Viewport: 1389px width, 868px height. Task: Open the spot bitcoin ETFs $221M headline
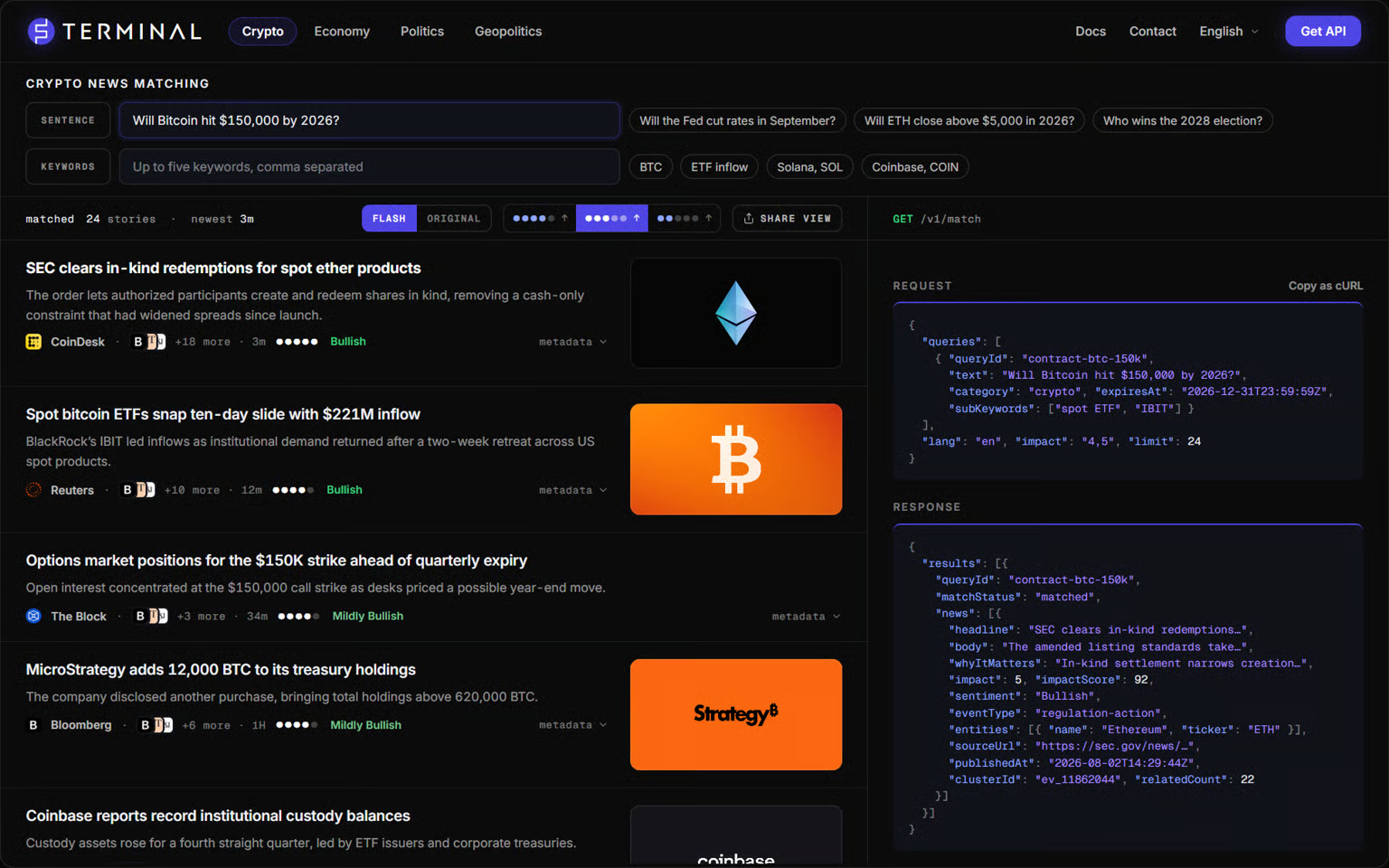click(223, 414)
